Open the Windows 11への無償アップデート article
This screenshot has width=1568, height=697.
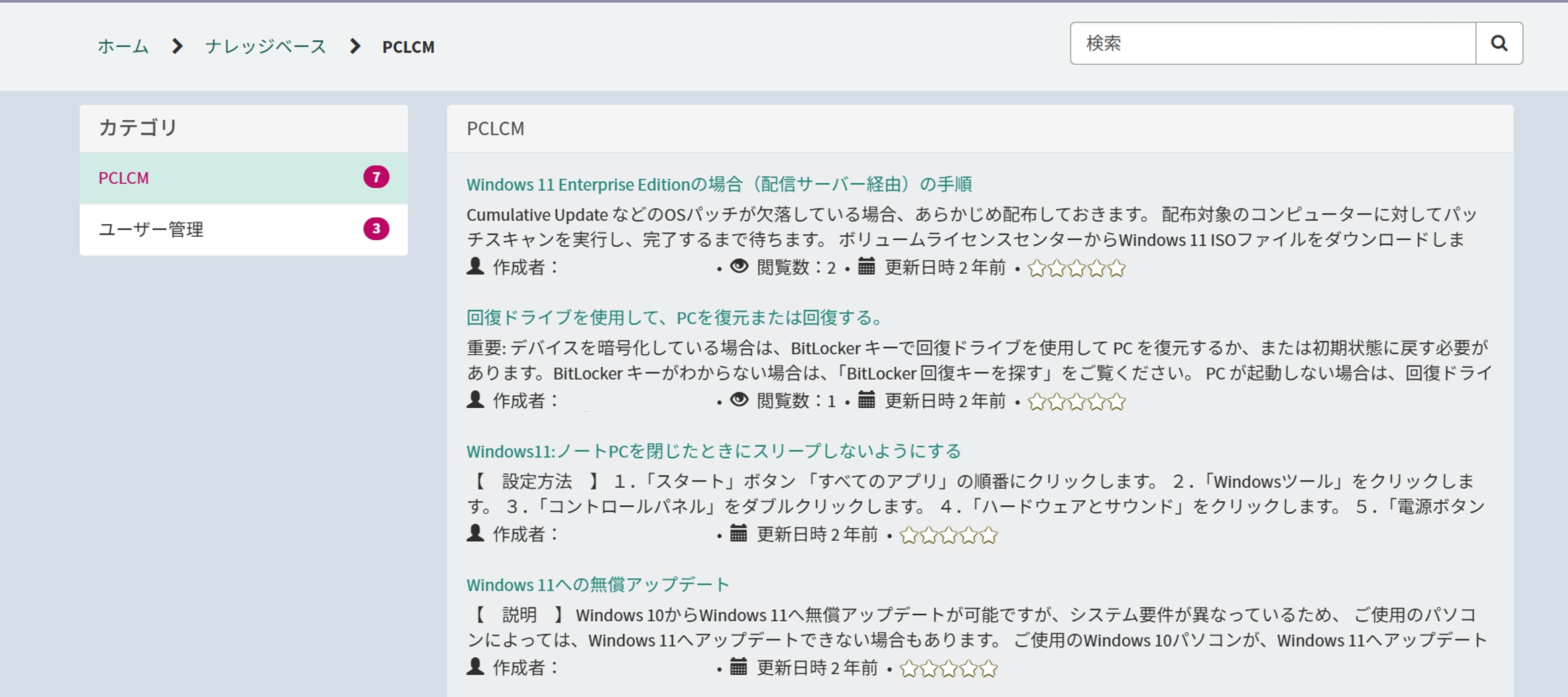click(x=597, y=584)
